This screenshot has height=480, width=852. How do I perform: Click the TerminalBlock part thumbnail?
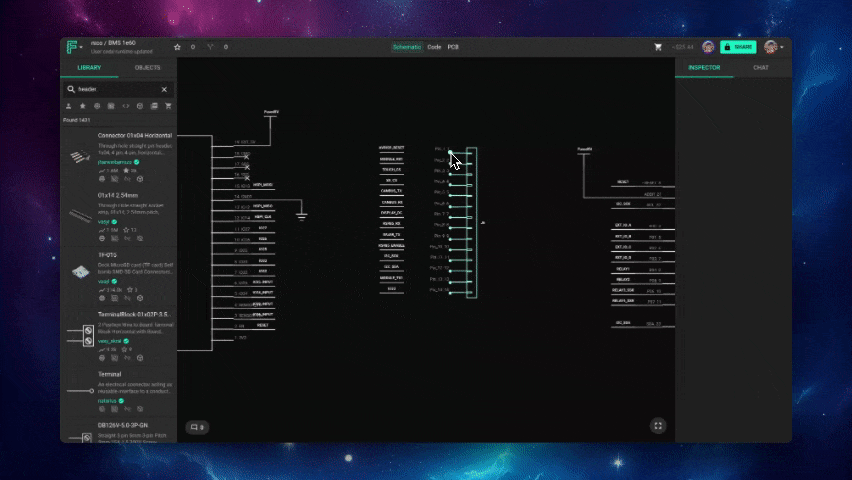pos(80,335)
